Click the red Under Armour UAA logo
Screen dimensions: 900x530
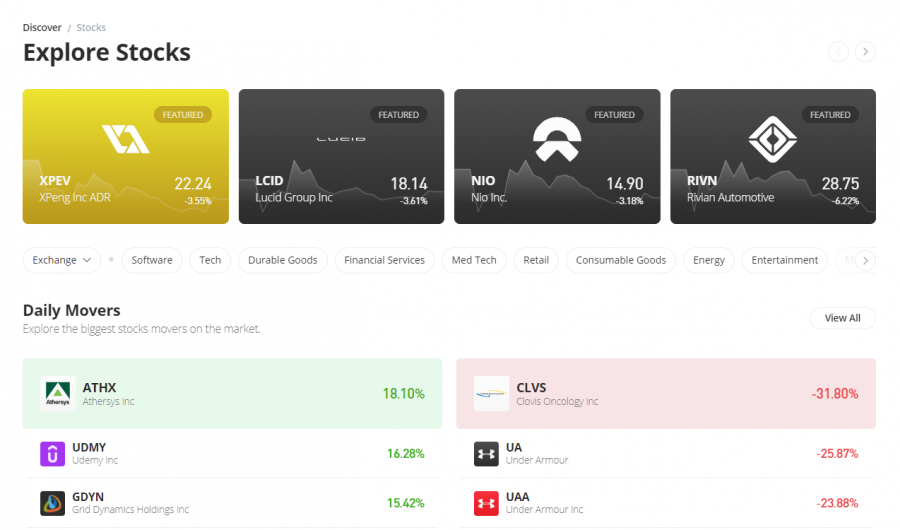(x=486, y=503)
